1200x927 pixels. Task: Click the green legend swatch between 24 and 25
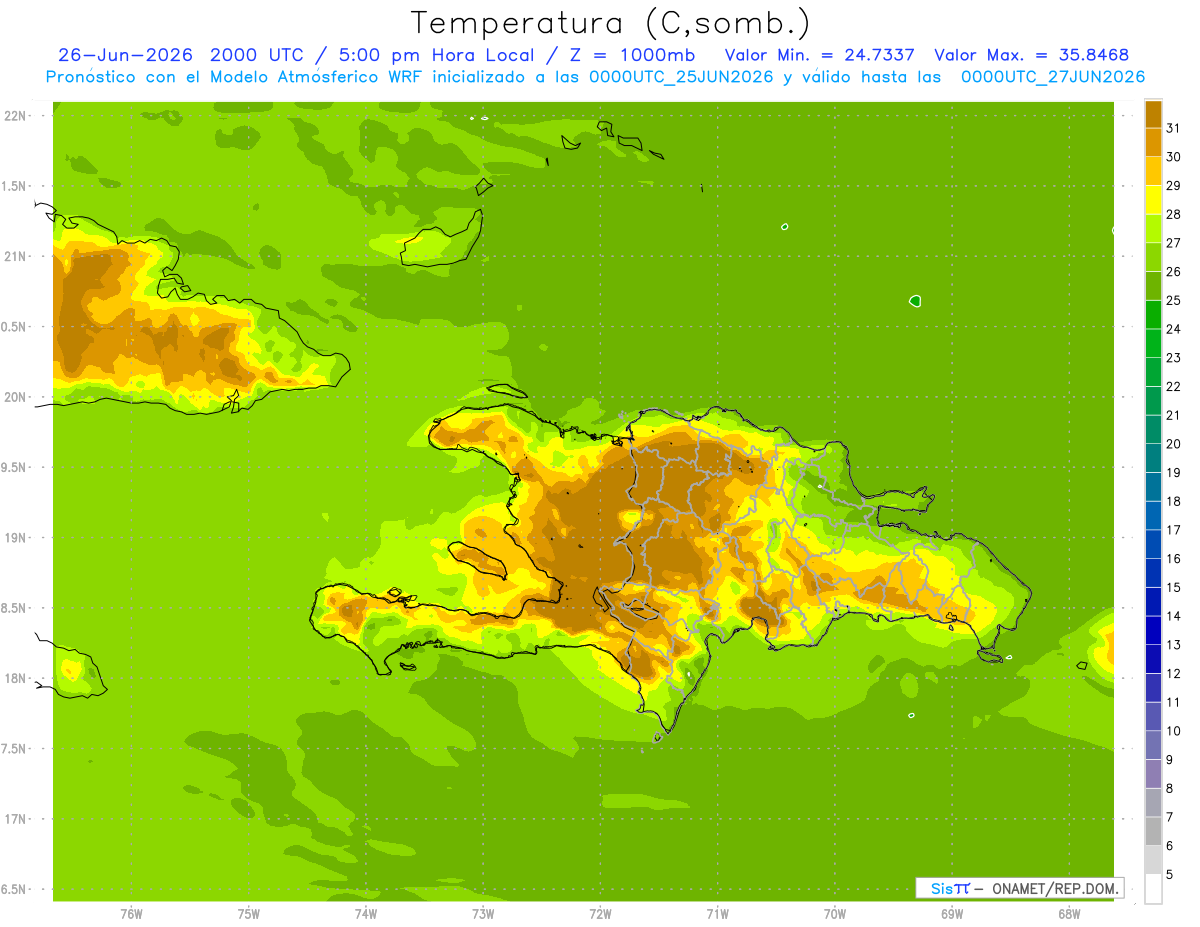(1153, 314)
